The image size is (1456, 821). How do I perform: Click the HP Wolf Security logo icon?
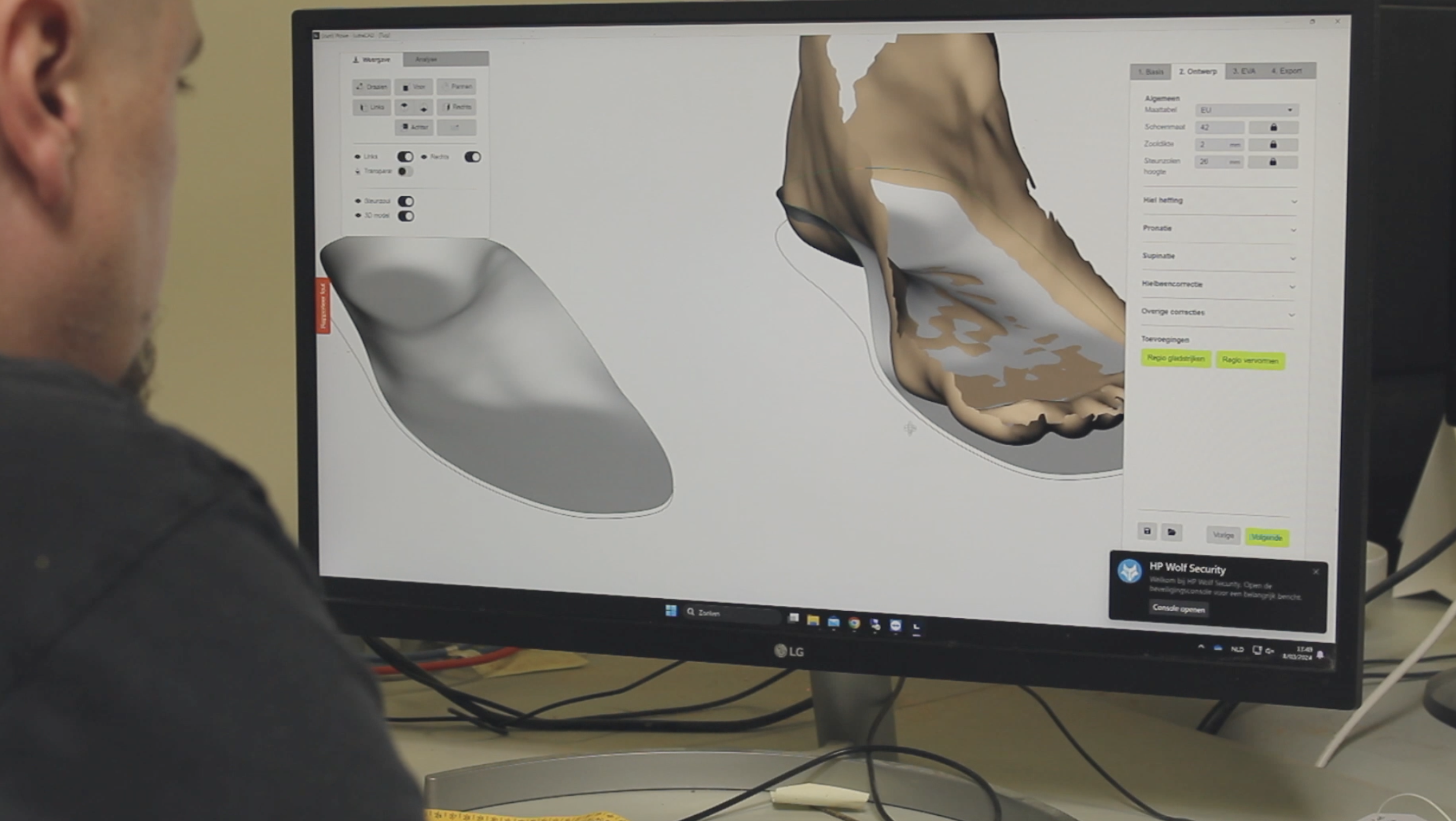(1130, 571)
